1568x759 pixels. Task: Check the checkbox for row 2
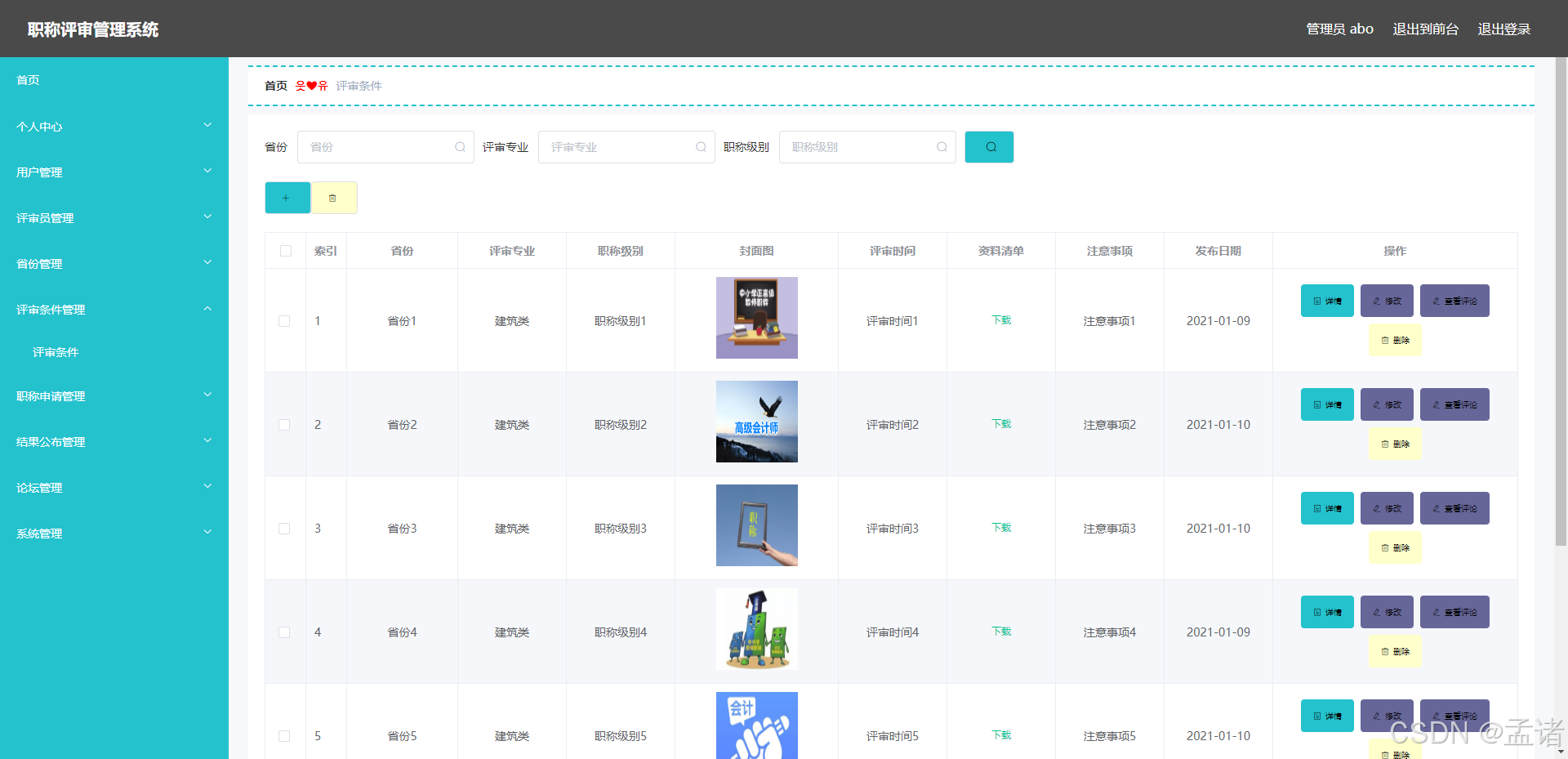[284, 425]
